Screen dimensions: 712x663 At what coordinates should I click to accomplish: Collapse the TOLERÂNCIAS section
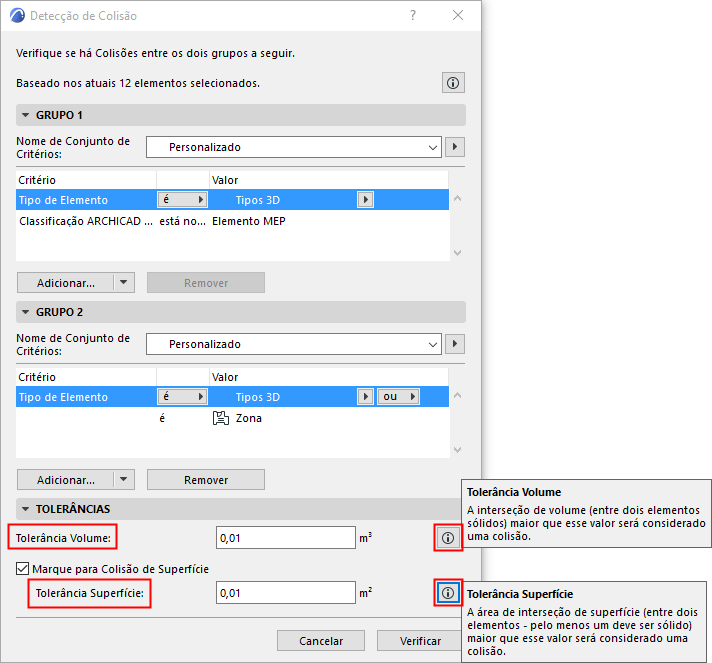coord(25,509)
